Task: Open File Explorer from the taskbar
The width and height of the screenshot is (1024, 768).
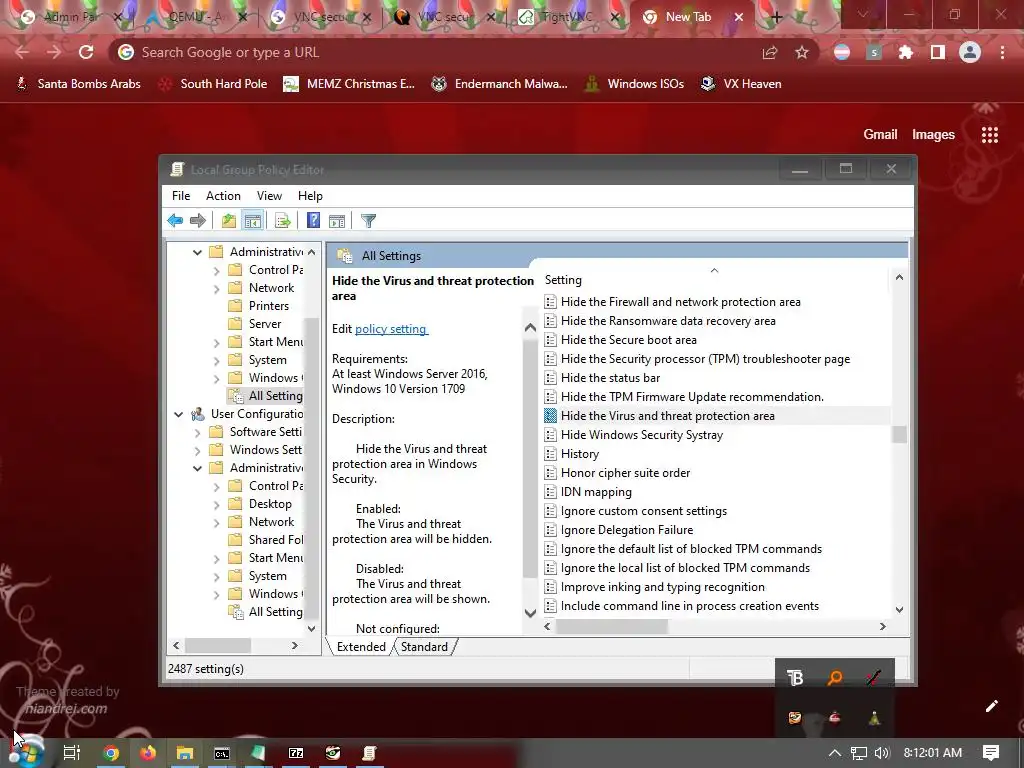Action: tap(185, 753)
